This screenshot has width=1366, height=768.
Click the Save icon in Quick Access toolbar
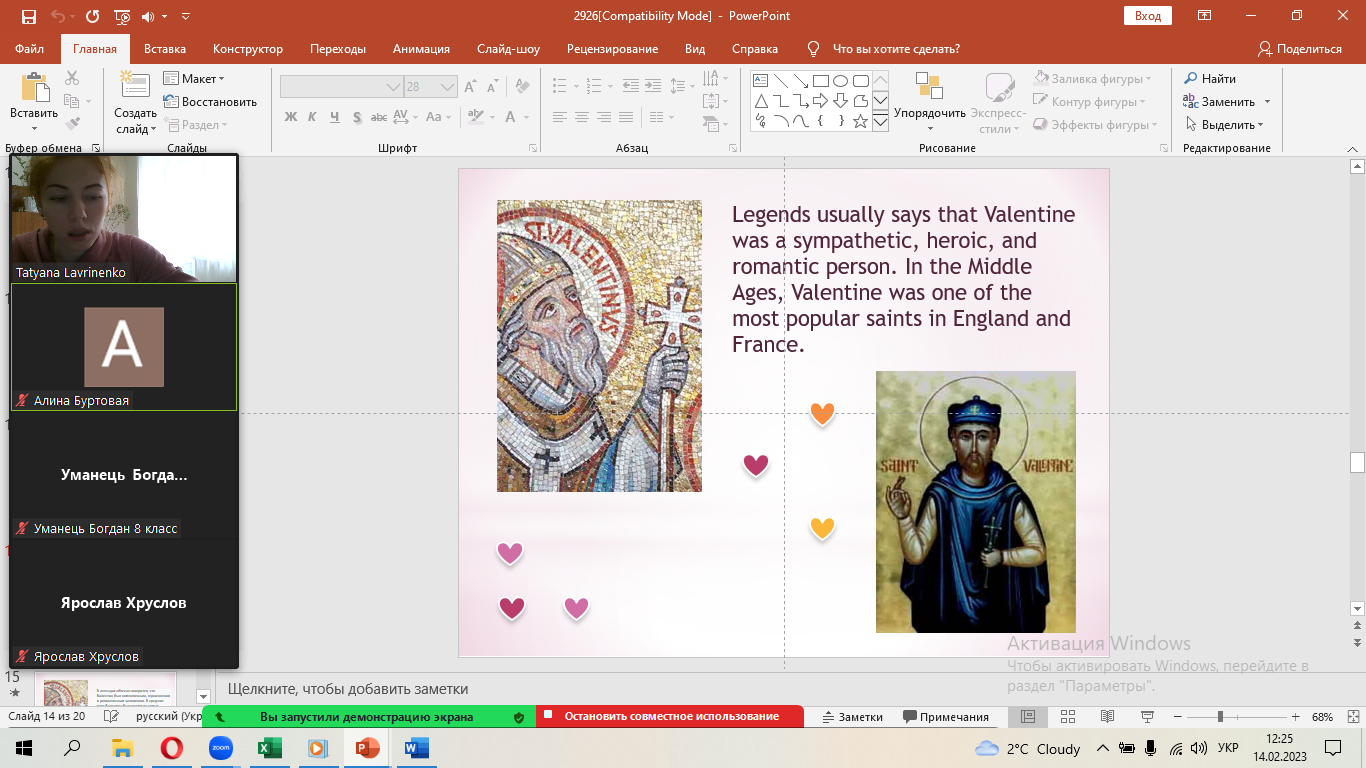click(28, 16)
